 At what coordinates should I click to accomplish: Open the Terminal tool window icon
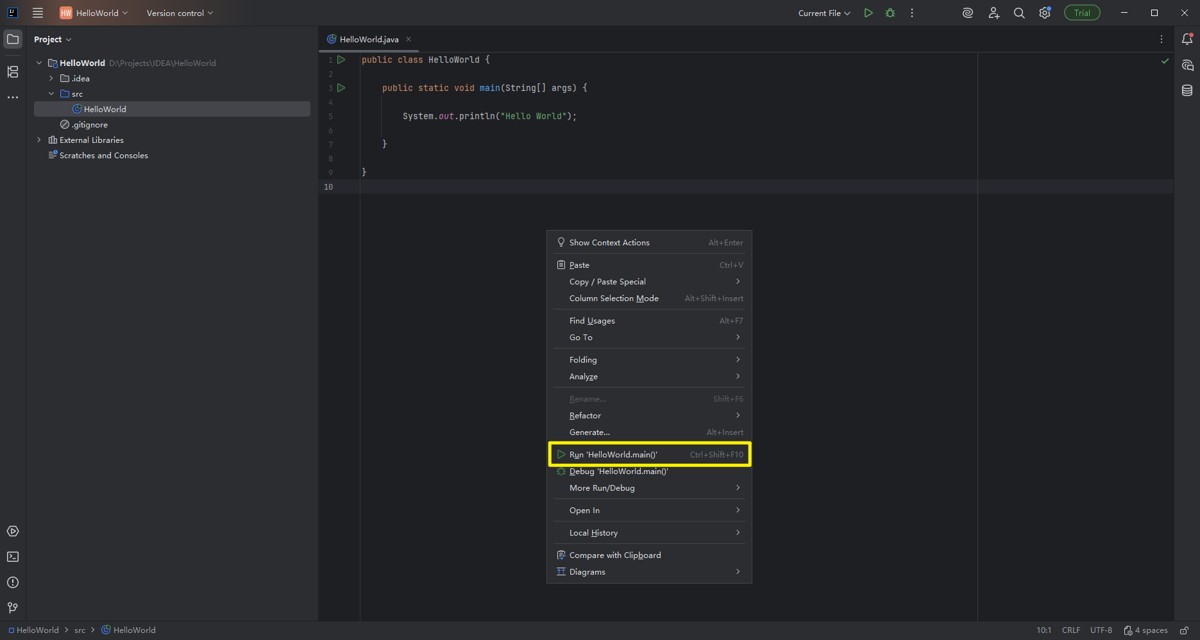[13, 557]
